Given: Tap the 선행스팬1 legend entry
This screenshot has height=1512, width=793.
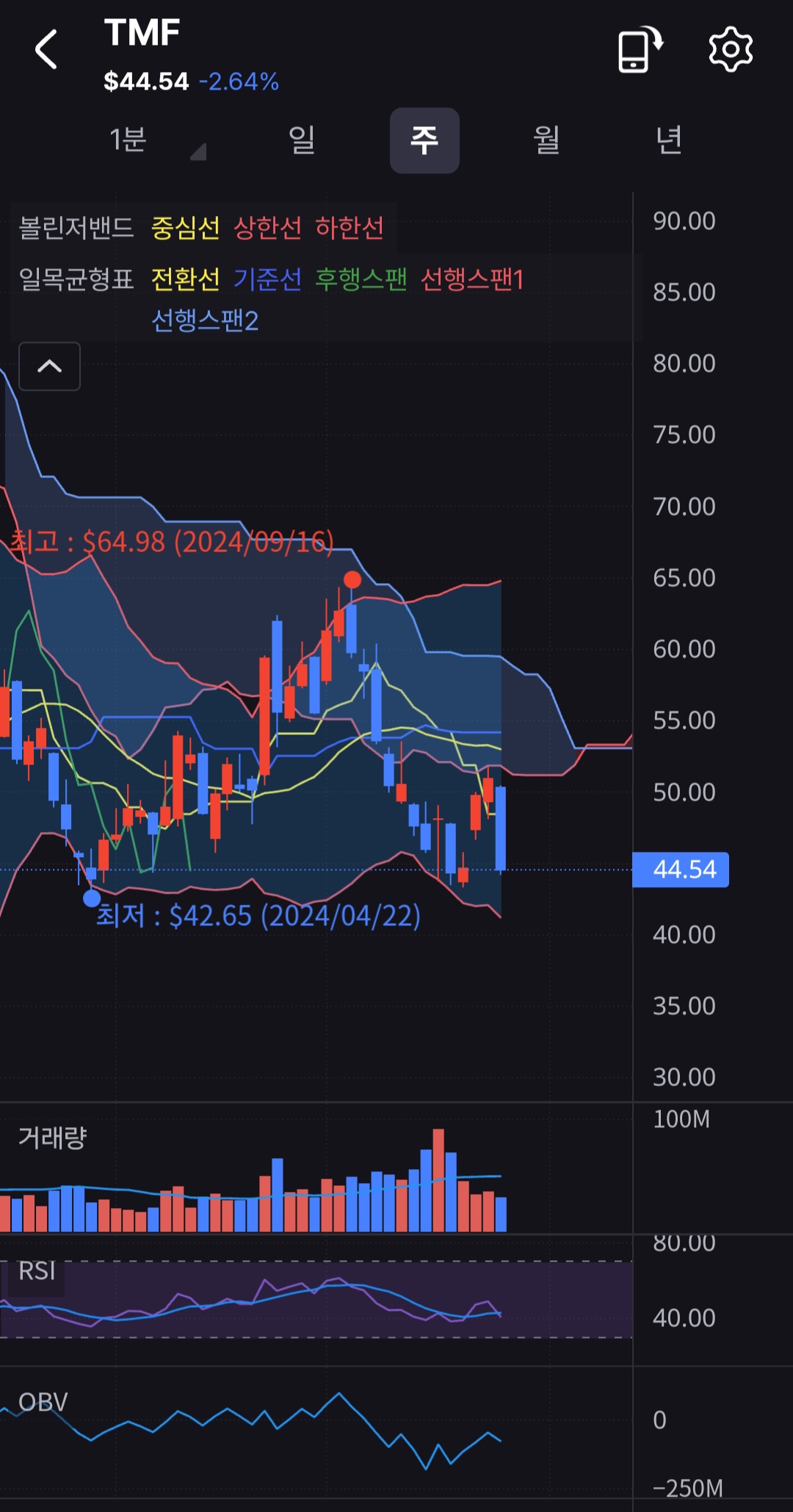Looking at the screenshot, I should pyautogui.click(x=471, y=279).
